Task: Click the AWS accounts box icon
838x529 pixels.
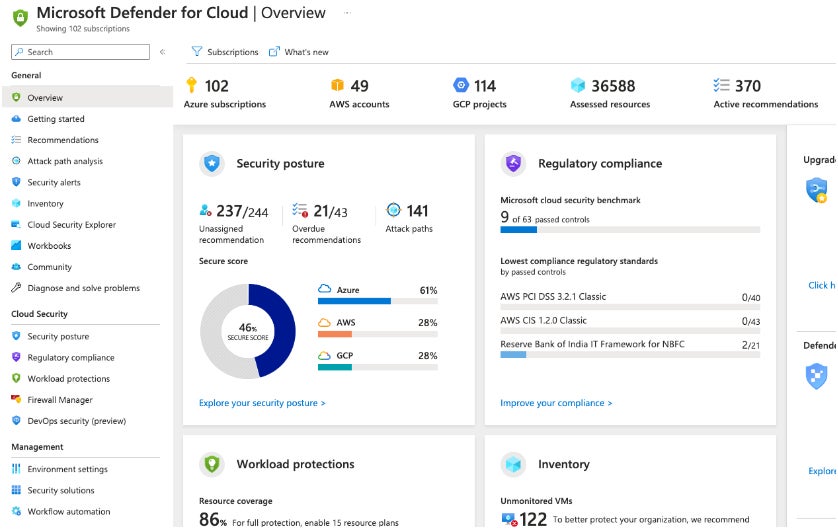Action: pos(337,85)
